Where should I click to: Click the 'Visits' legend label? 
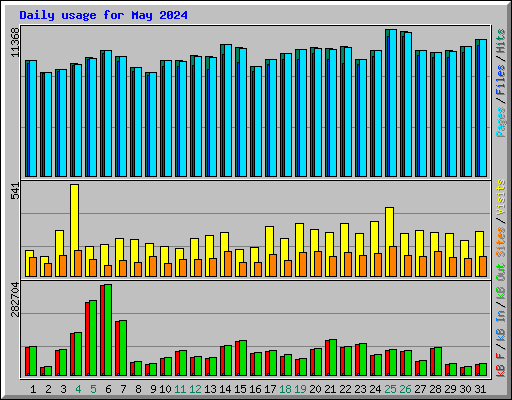[501, 197]
